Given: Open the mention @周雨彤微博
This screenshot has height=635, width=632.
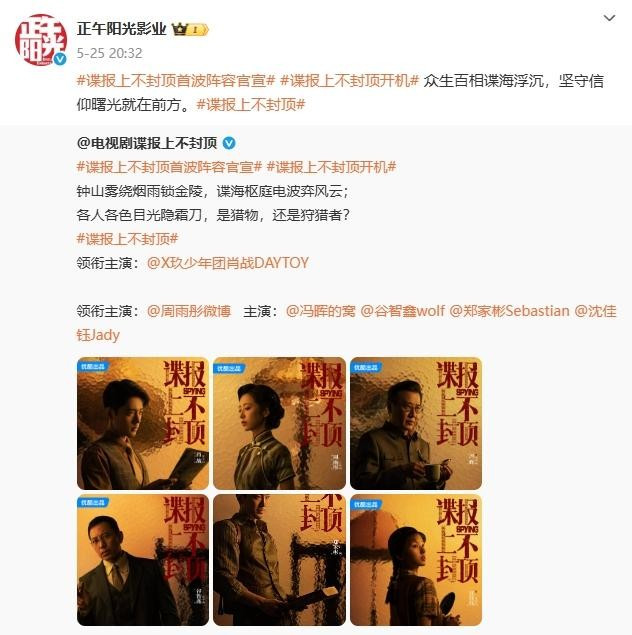Looking at the screenshot, I should [x=189, y=311].
